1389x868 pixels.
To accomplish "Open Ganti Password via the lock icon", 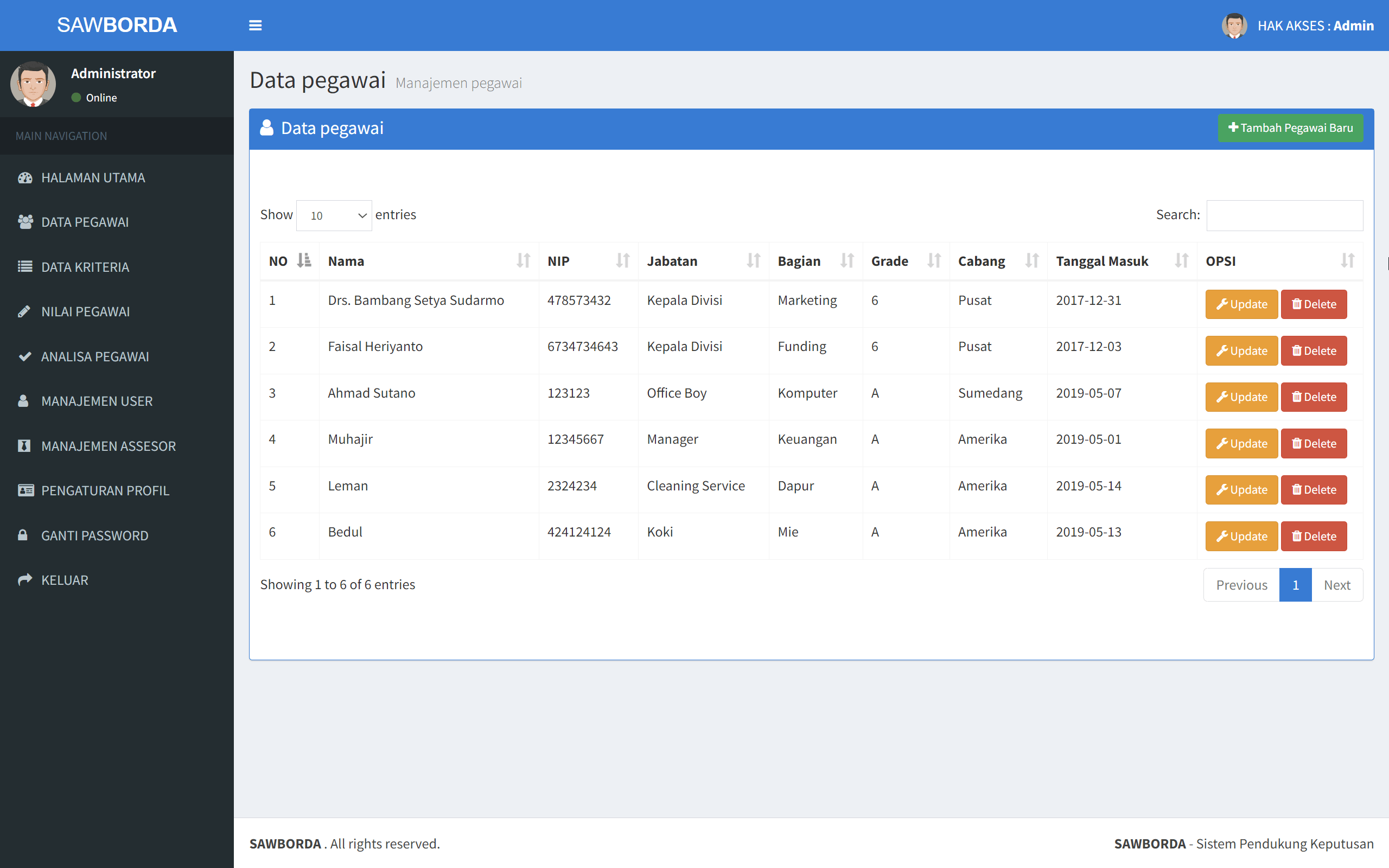I will point(23,535).
